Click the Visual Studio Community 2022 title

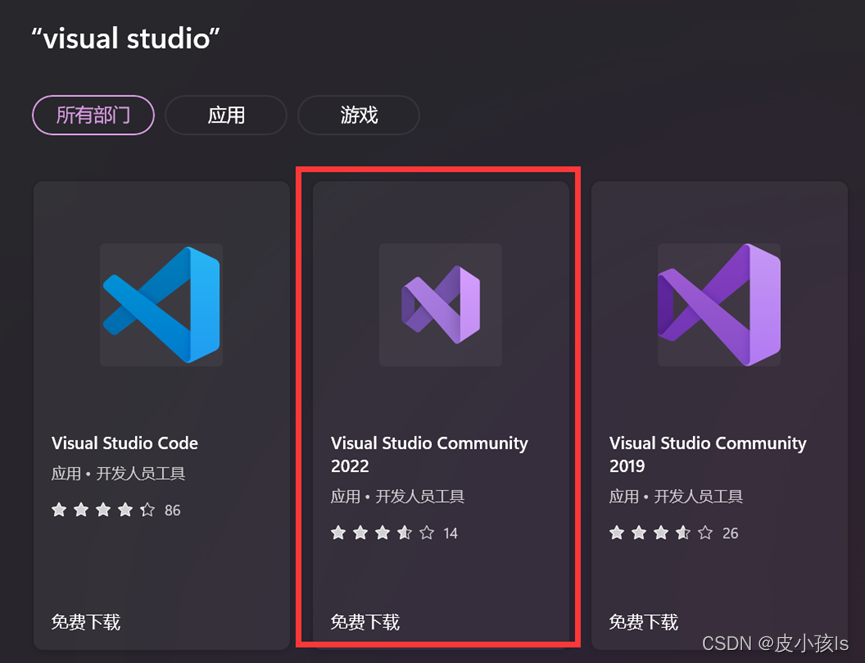429,455
